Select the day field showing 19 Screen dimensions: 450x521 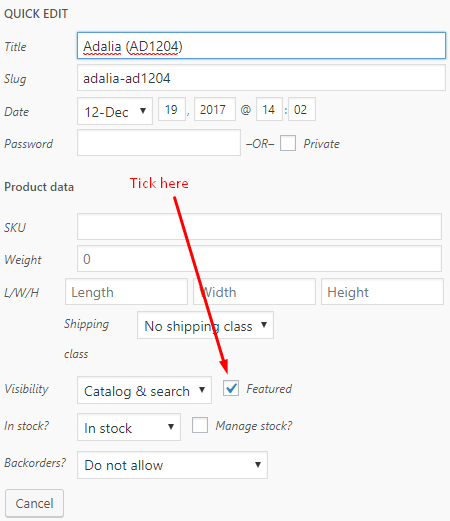(172, 109)
